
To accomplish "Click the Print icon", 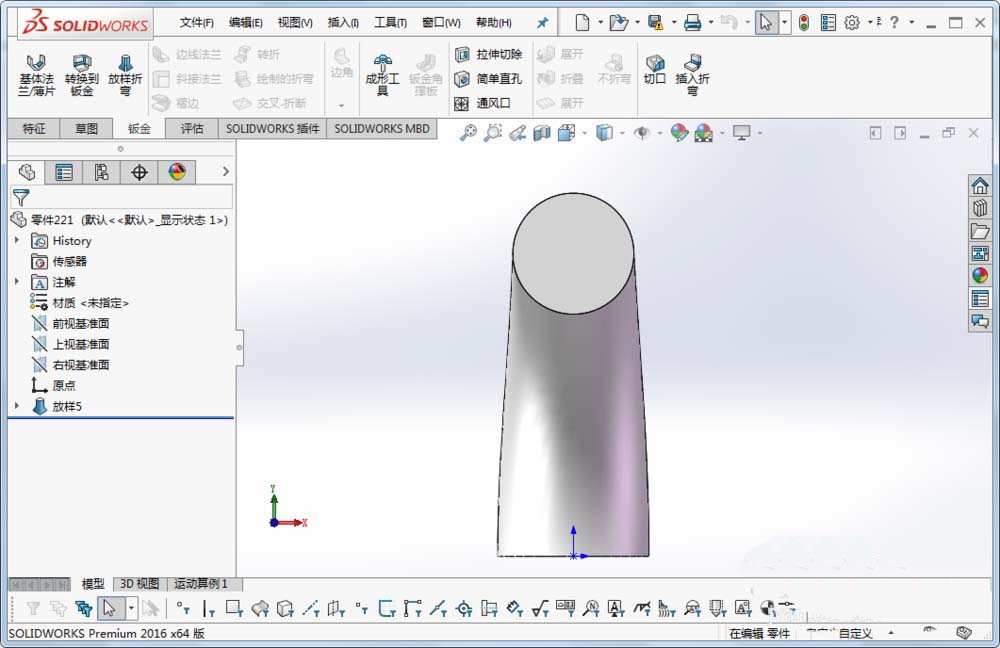I will (692, 23).
